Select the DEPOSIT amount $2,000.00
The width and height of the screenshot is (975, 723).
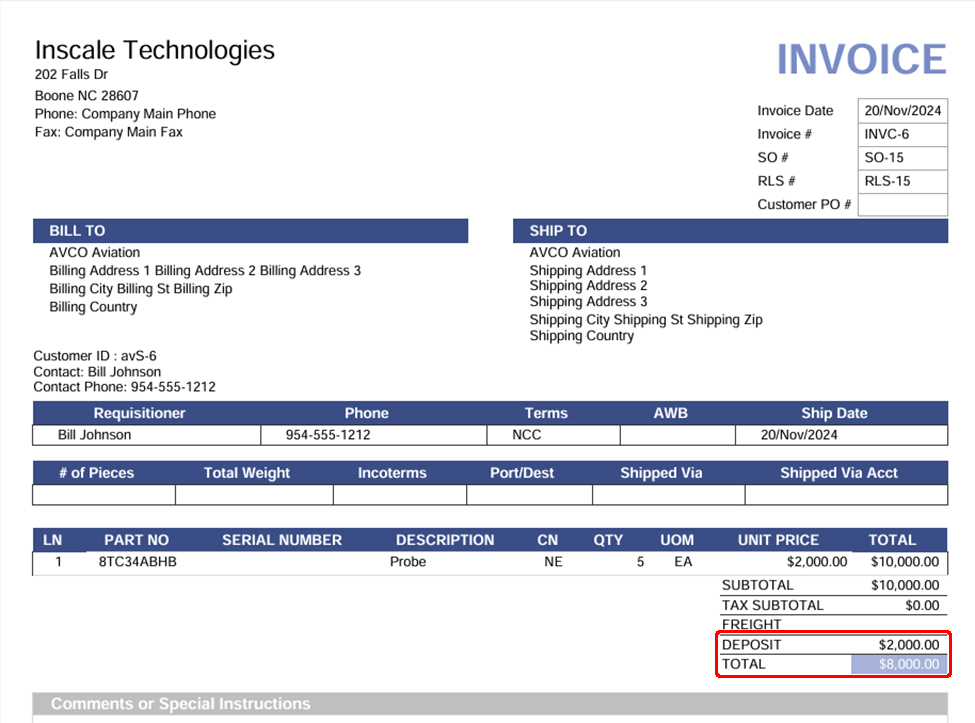(x=908, y=645)
